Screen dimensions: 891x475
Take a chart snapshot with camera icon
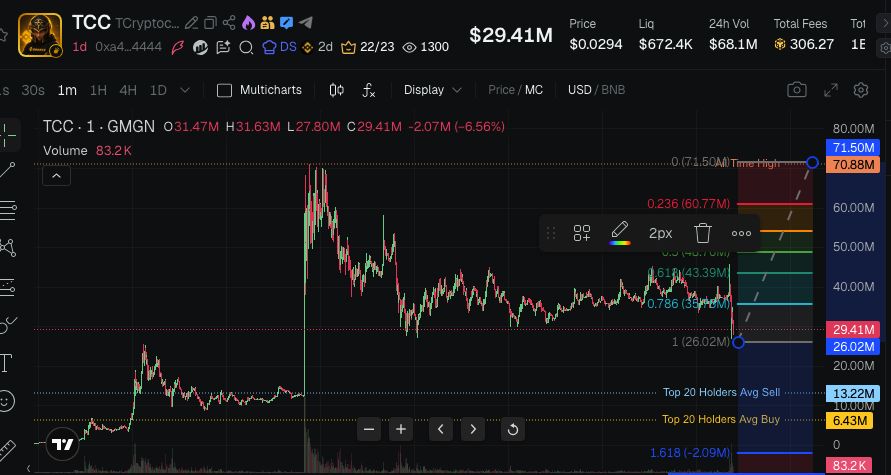point(797,90)
